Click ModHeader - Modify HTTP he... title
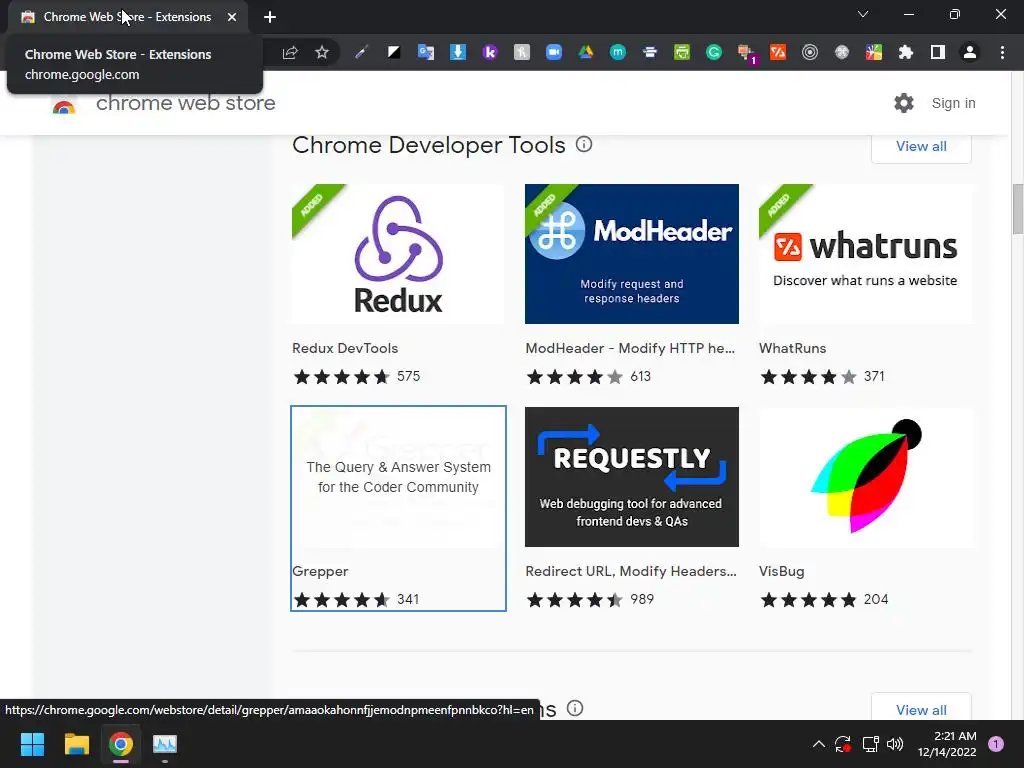1024x768 pixels. pyautogui.click(x=630, y=348)
